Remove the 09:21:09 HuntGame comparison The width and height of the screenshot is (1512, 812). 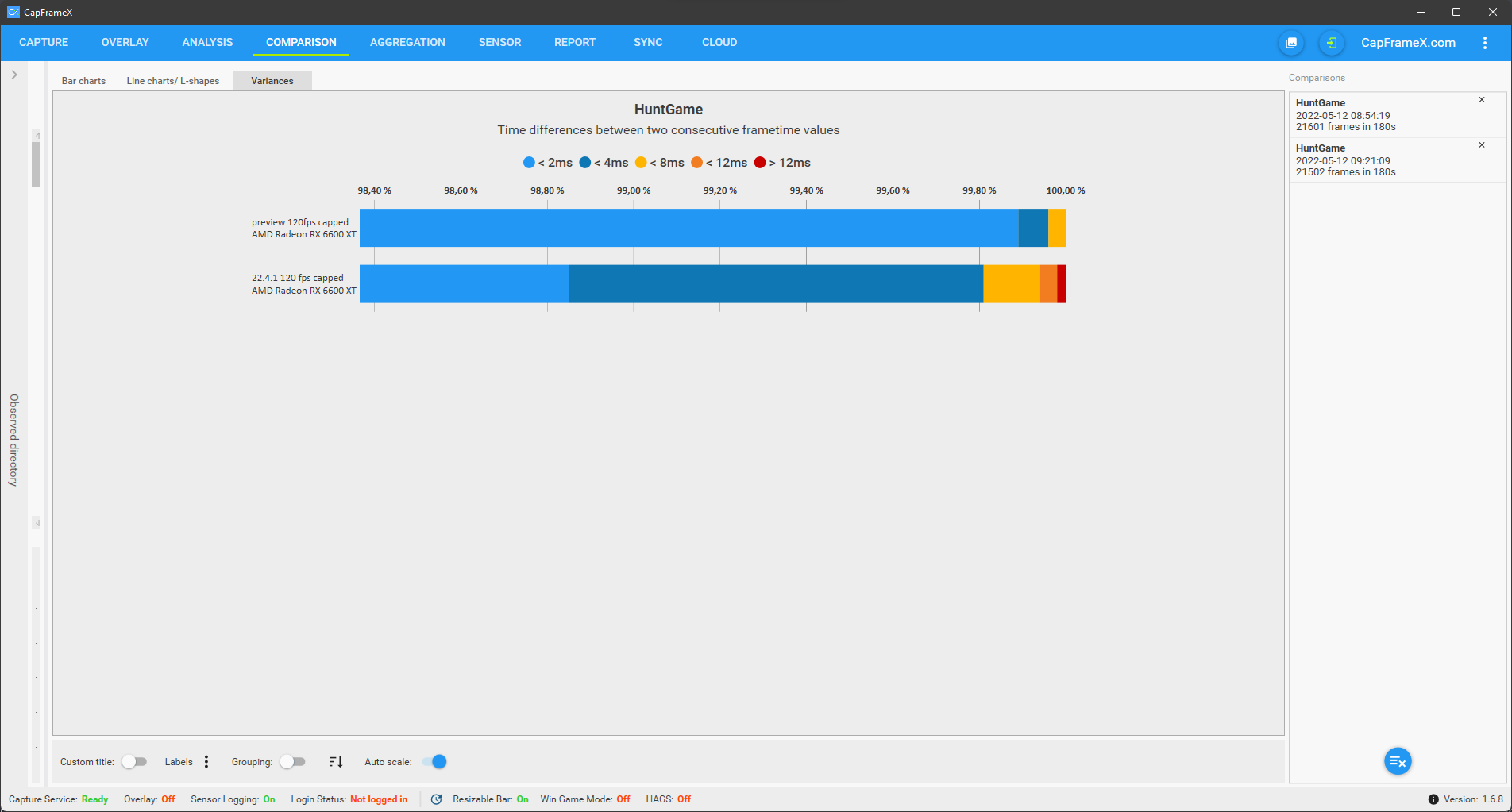[1482, 145]
